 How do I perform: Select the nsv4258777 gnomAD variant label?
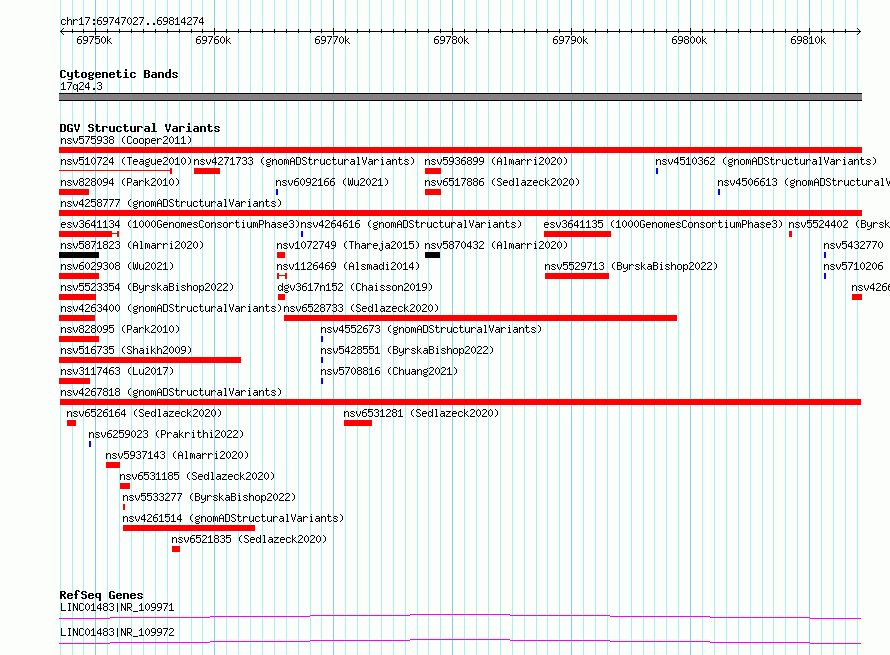tap(171, 203)
